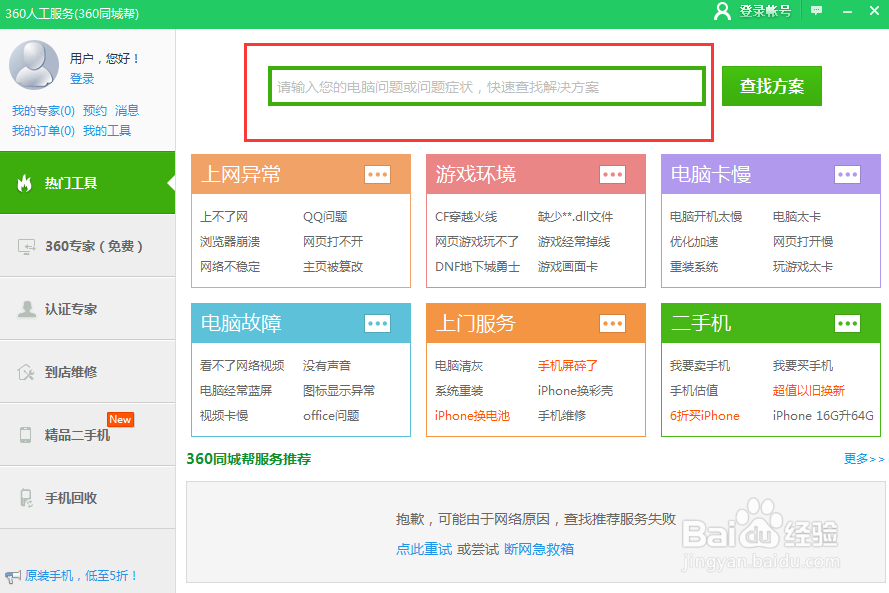Select 没有声音 entry
The image size is (889, 593).
[327, 366]
